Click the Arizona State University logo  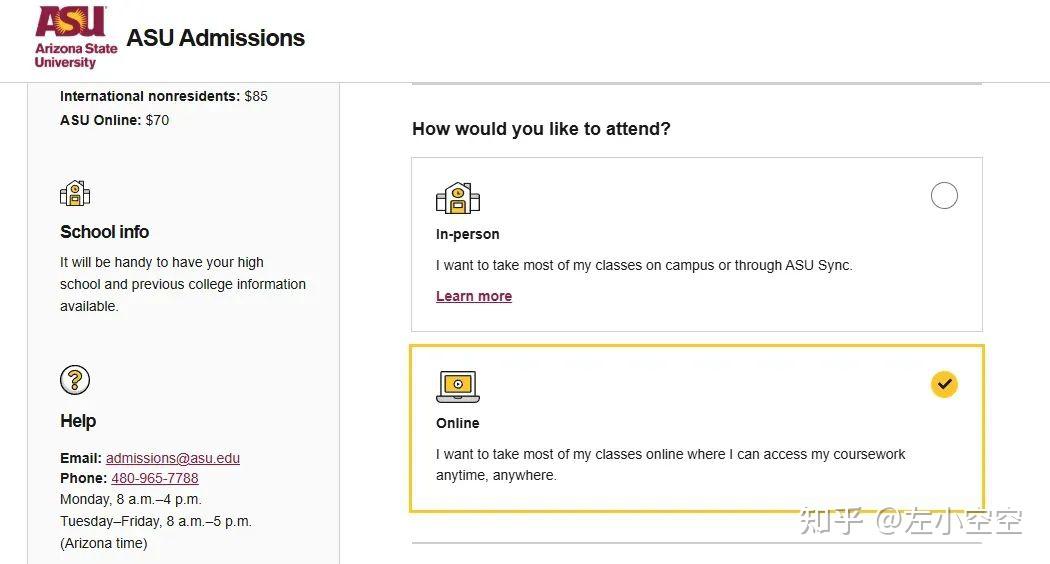[x=75, y=38]
